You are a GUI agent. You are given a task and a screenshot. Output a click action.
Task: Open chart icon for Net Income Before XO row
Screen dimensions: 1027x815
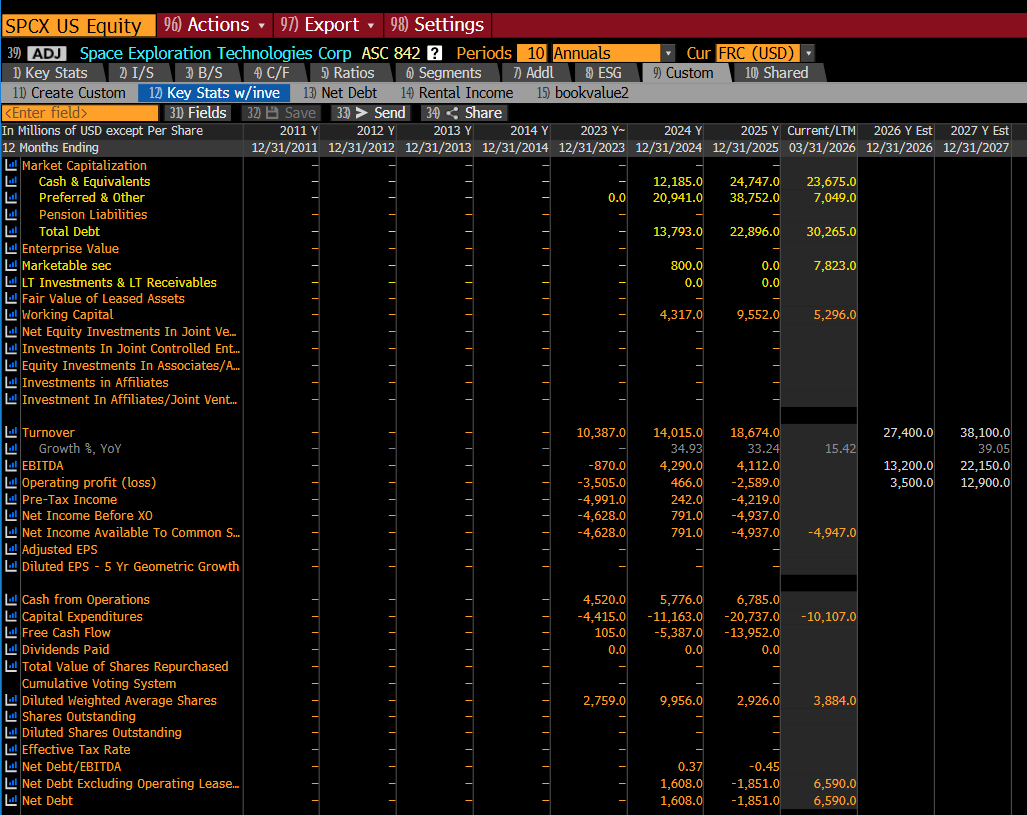[x=11, y=516]
